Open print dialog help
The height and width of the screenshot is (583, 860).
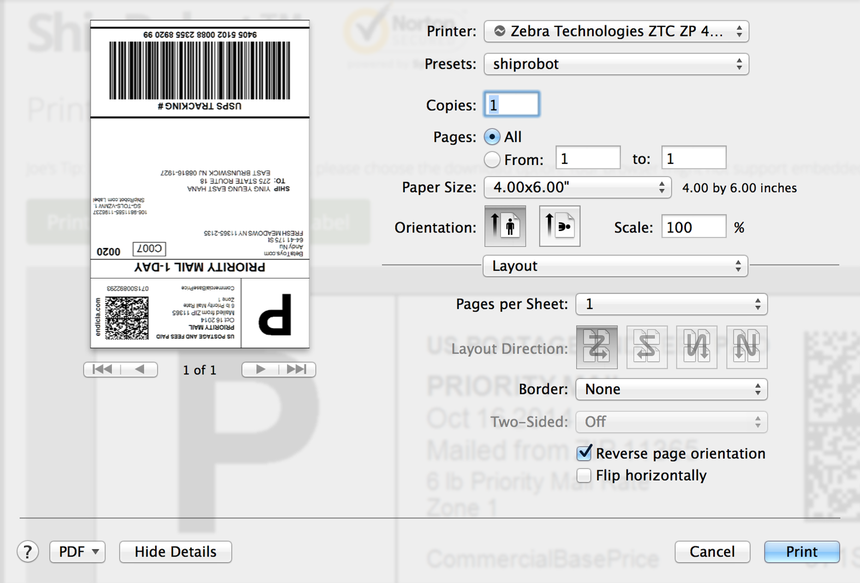click(x=28, y=552)
